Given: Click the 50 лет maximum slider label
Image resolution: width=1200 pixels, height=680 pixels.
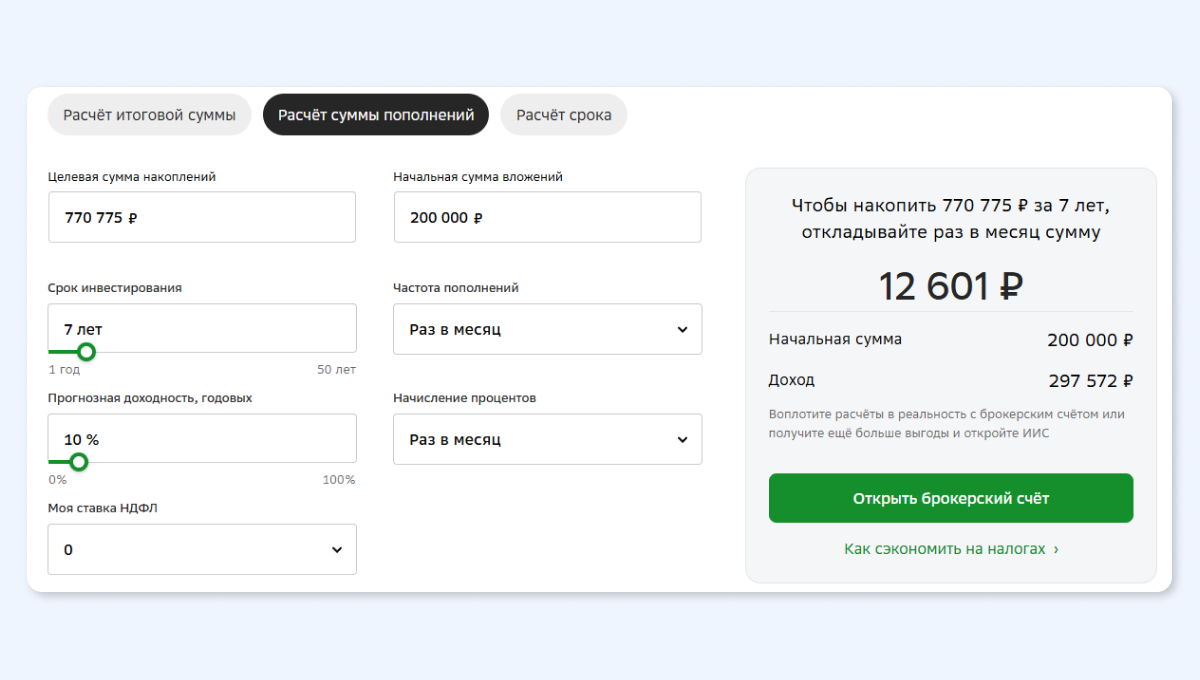Looking at the screenshot, I should pos(336,370).
